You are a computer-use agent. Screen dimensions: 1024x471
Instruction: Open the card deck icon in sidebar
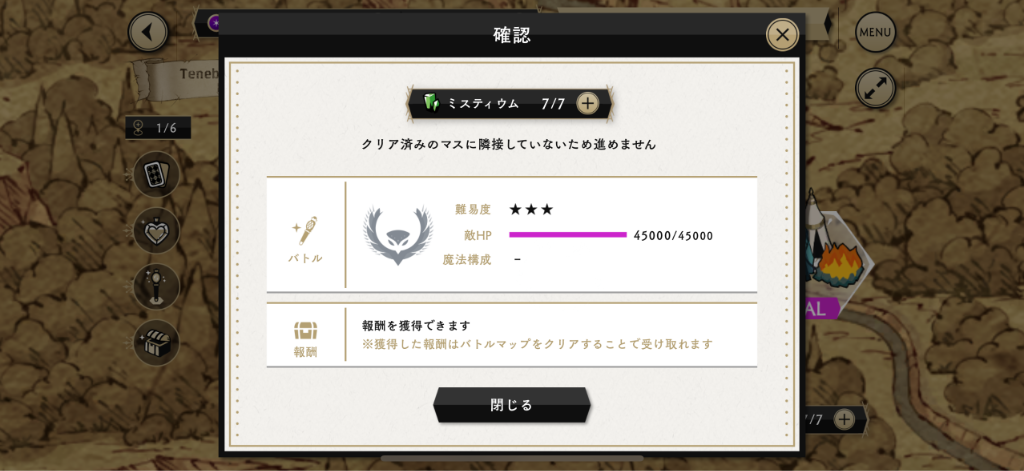point(157,174)
